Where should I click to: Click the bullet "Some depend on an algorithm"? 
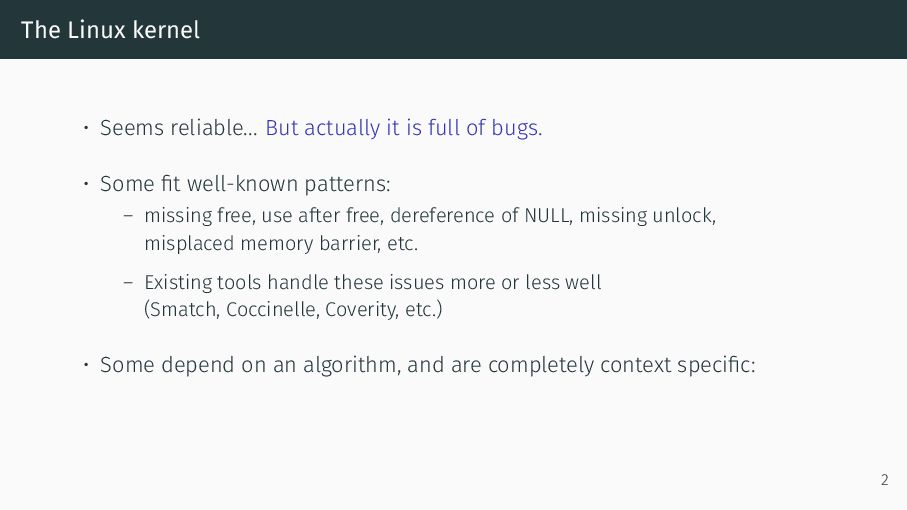click(x=427, y=365)
